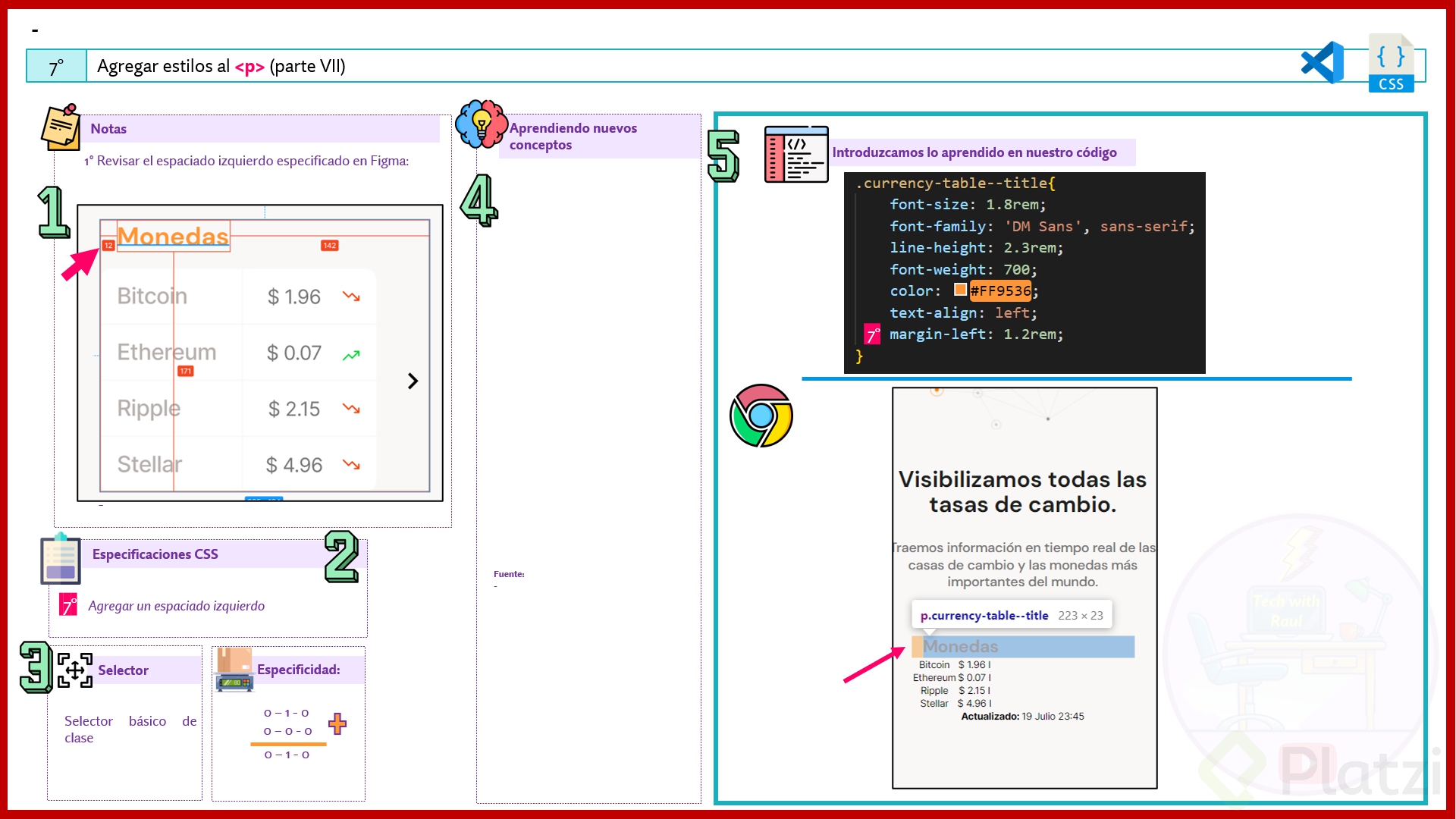The height and width of the screenshot is (819, 1456).
Task: Click the Ripple downward trend arrow
Action: point(351,408)
